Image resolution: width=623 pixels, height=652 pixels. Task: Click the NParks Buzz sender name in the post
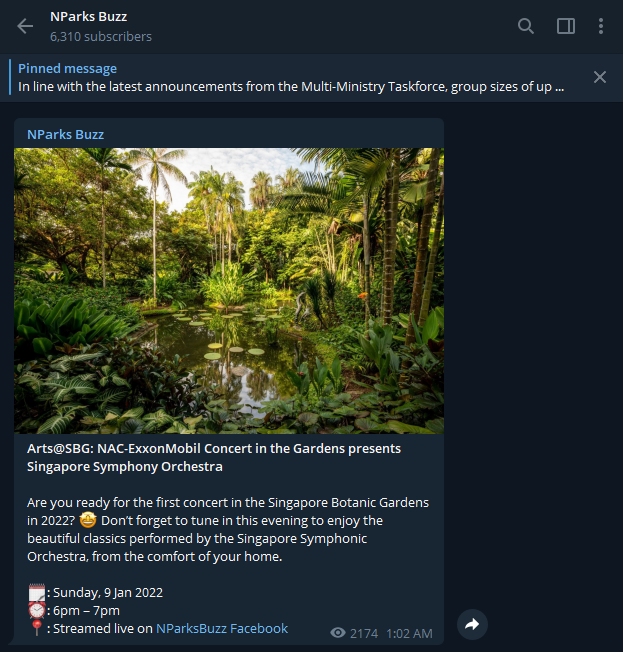tap(65, 134)
